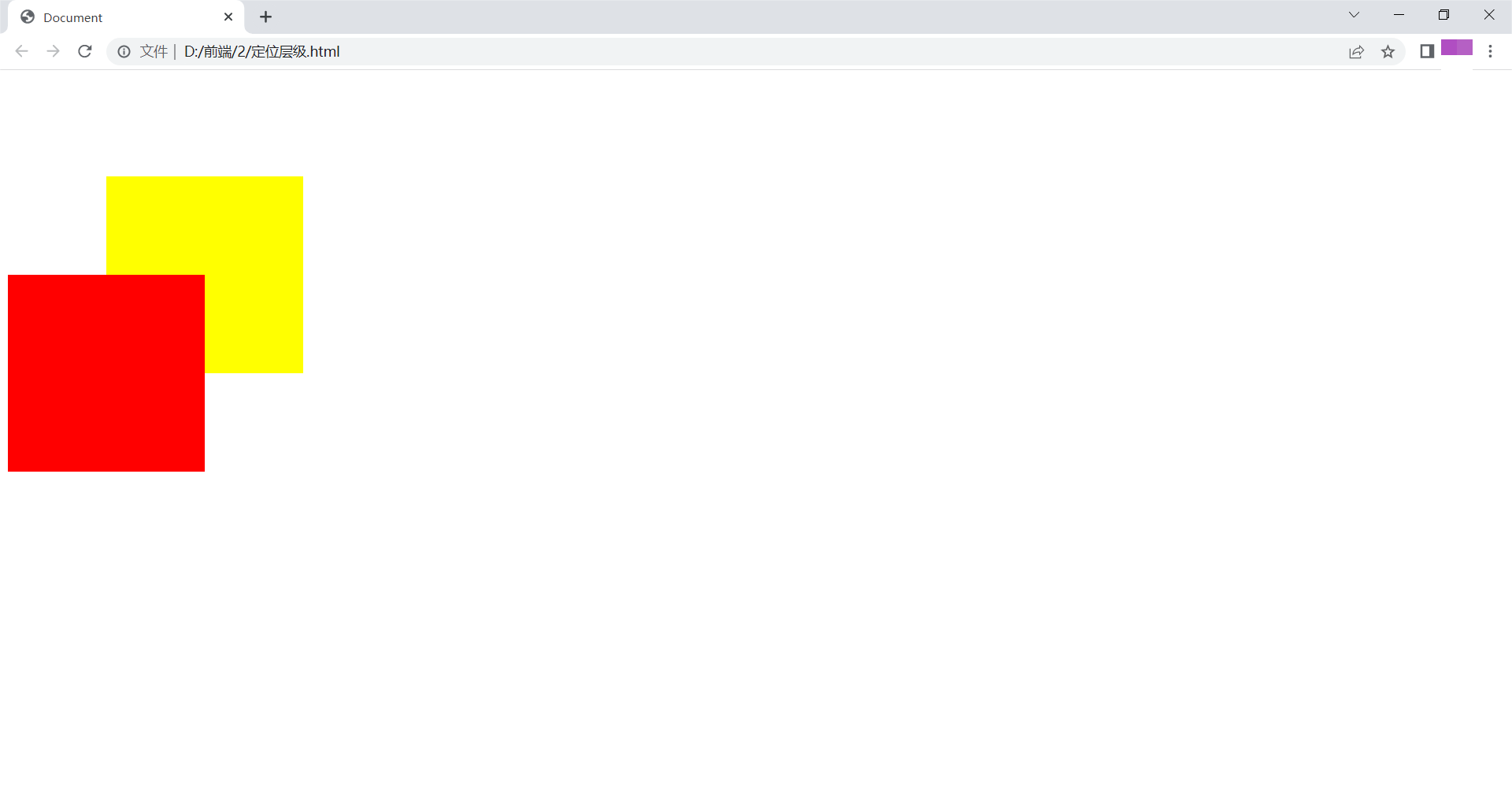Click the red square
This screenshot has width=1512, height=811.
pyautogui.click(x=106, y=373)
